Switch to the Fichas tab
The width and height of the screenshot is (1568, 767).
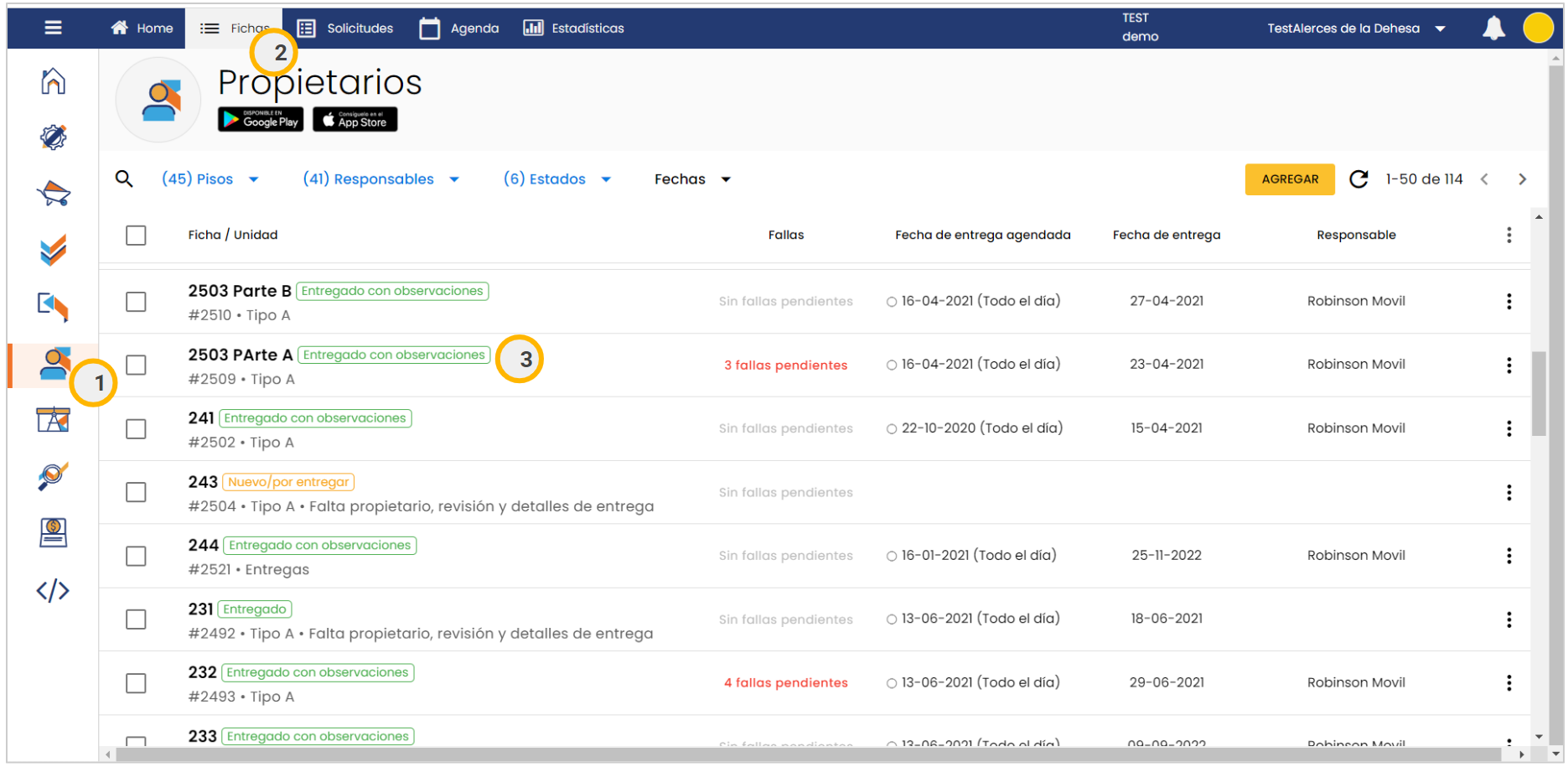(234, 29)
